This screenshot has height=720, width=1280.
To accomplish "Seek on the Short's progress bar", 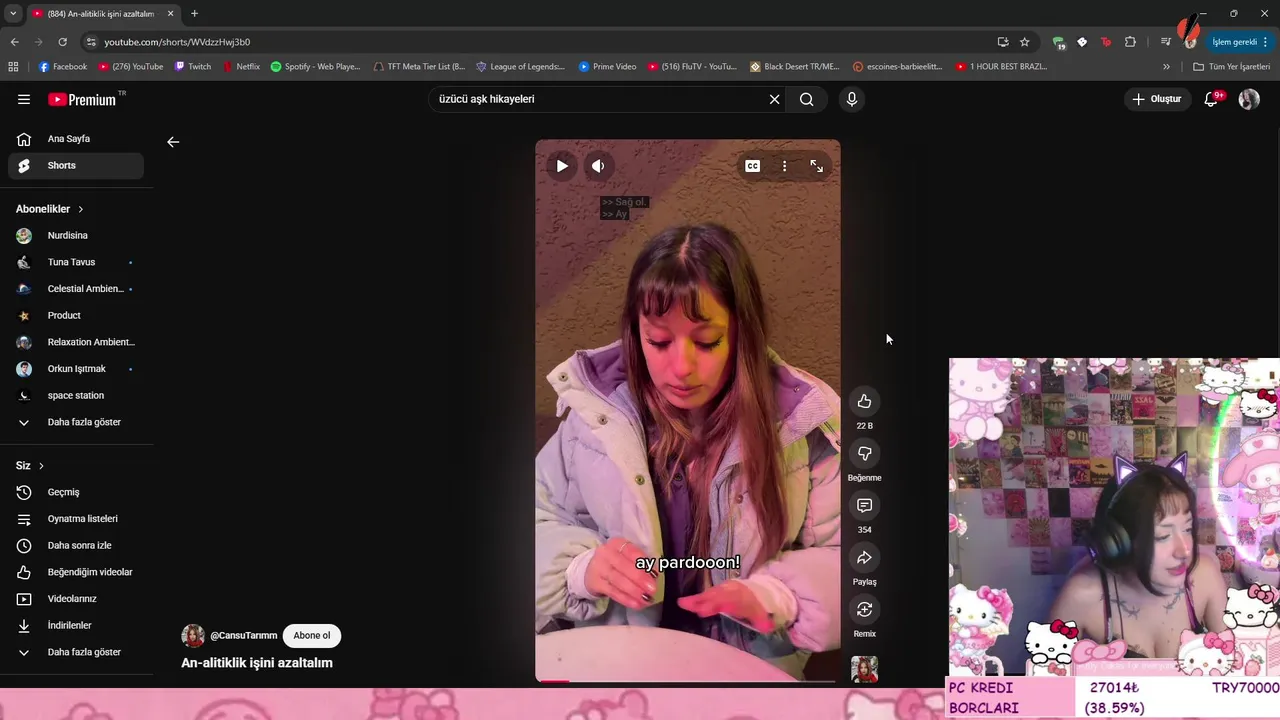I will [688, 681].
